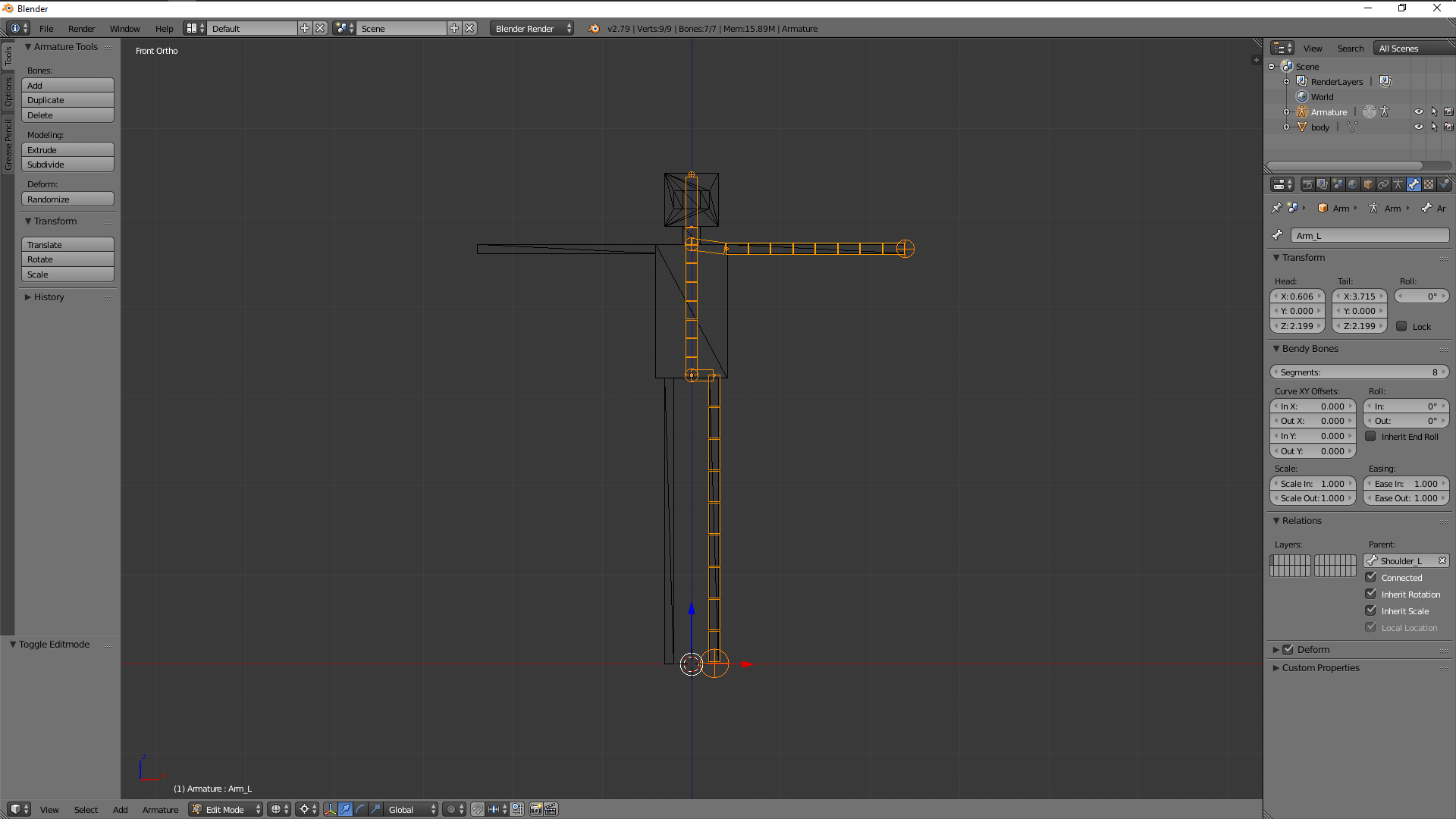Click the Extrude button
The width and height of the screenshot is (1456, 819).
[x=67, y=149]
